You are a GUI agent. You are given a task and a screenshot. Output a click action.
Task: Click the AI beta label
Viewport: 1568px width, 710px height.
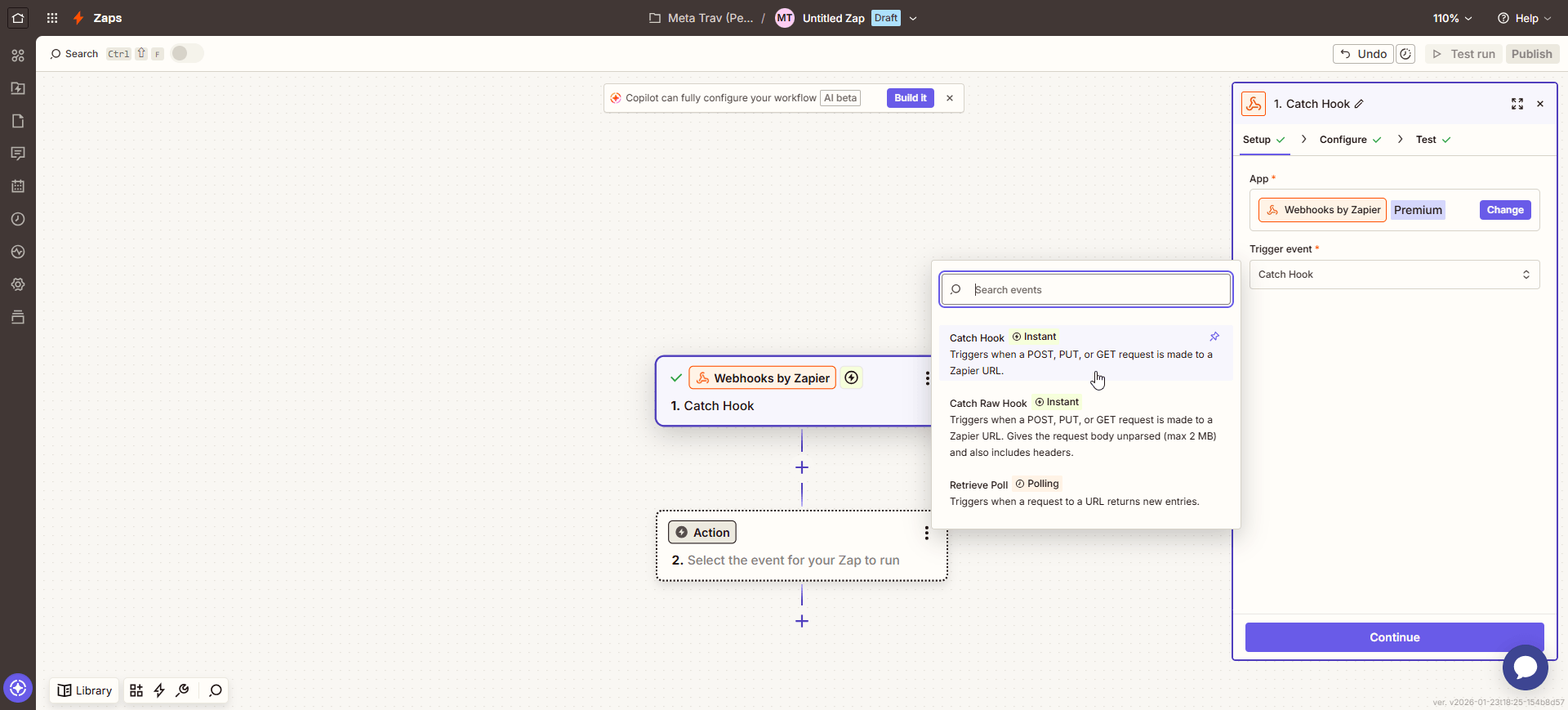click(x=840, y=98)
